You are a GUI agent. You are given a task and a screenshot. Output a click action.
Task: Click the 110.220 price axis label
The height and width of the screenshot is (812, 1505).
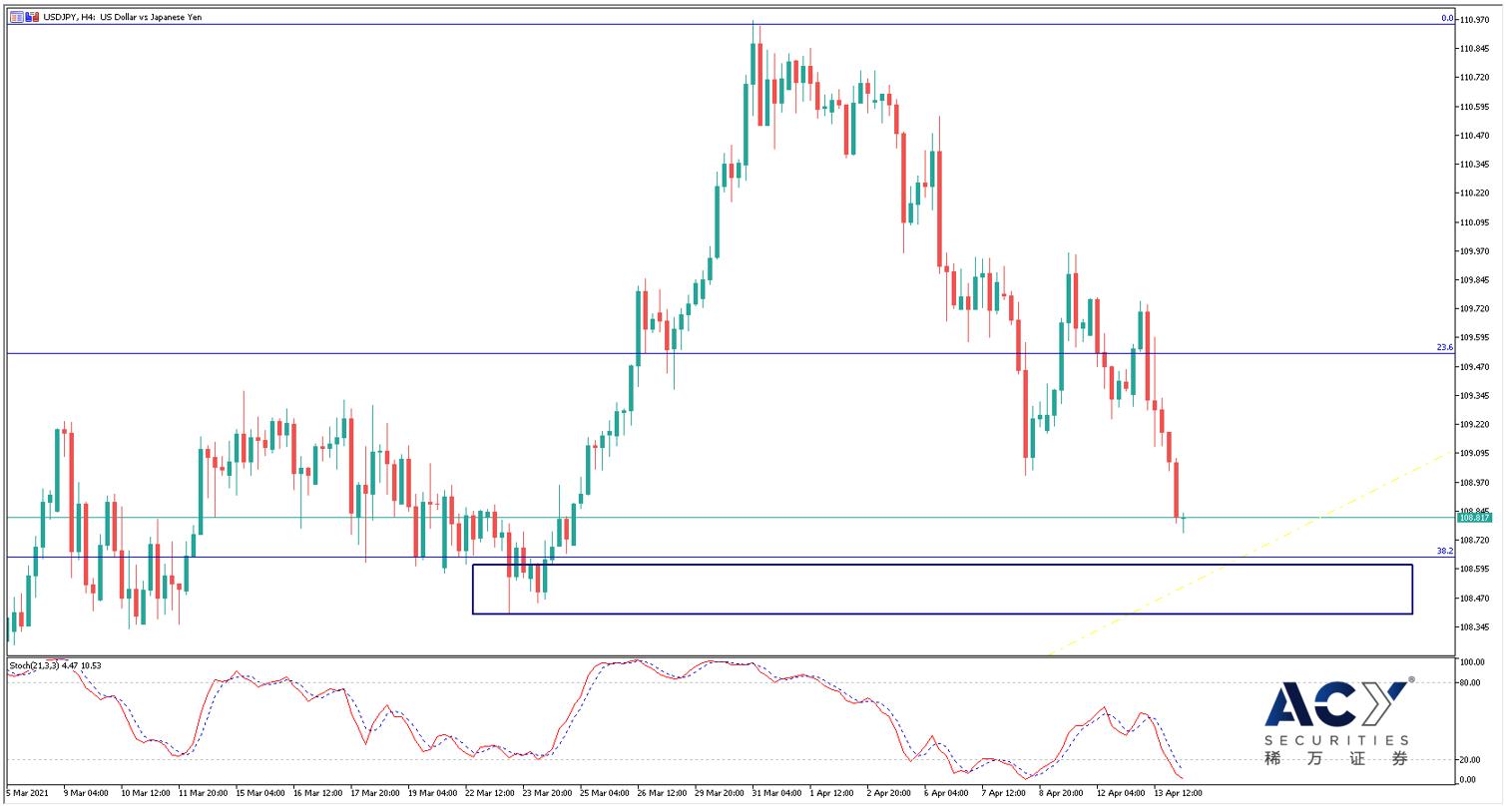click(x=1474, y=193)
